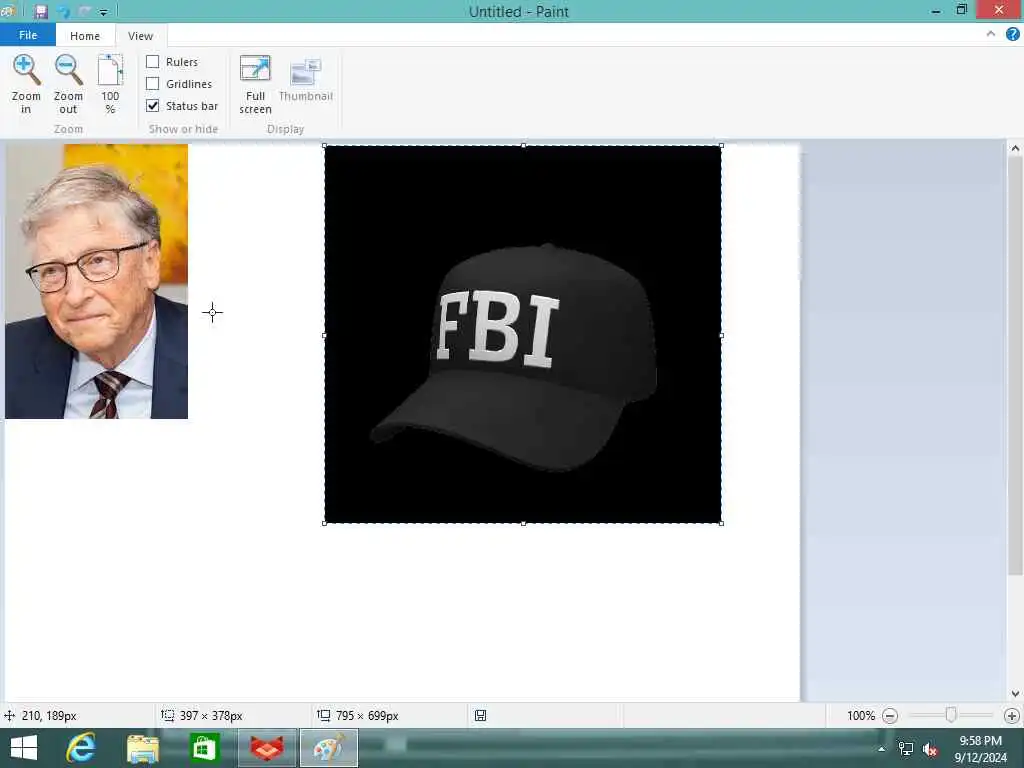The width and height of the screenshot is (1024, 768).
Task: Click the vertical scrollbar down arrow
Action: coord(1015,694)
